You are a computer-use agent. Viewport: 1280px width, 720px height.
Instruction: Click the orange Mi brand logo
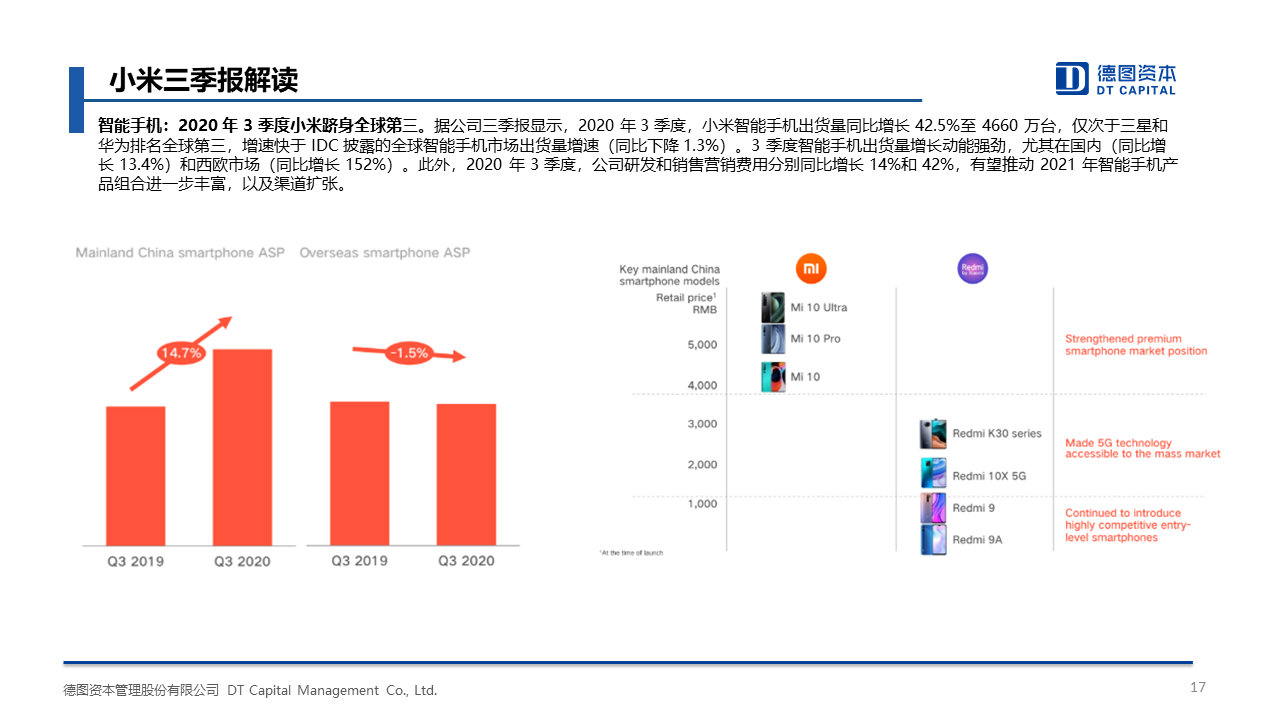(811, 268)
